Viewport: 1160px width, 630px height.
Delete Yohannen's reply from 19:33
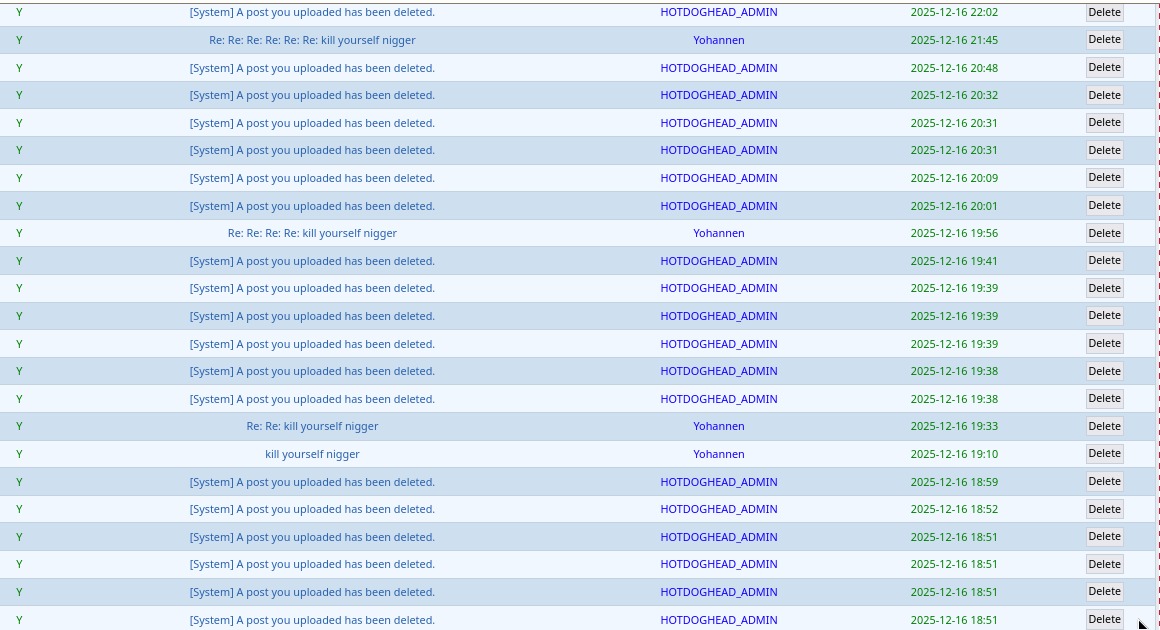(x=1104, y=426)
